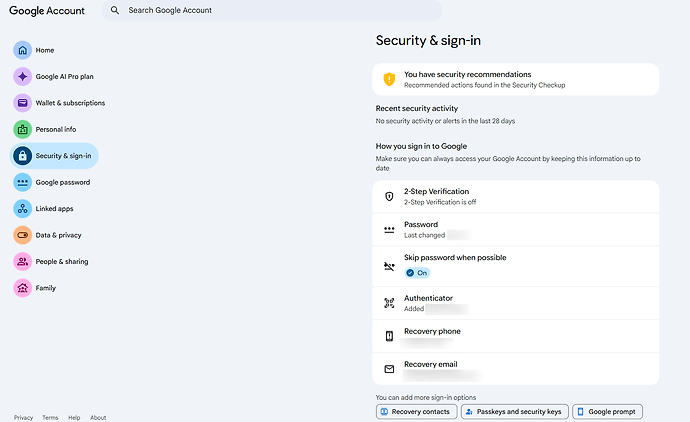
Task: Open the 2-Step Verification row
Action: (x=516, y=196)
